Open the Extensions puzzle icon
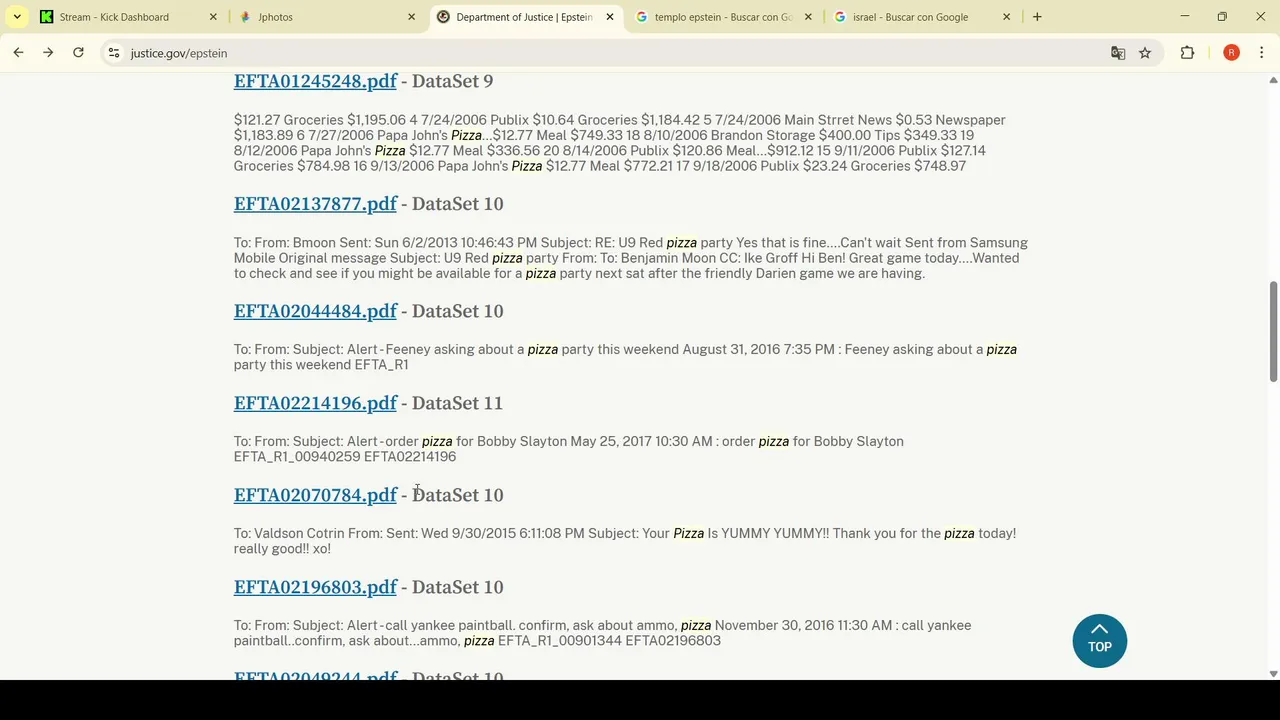The height and width of the screenshot is (720, 1280). coord(1187,53)
